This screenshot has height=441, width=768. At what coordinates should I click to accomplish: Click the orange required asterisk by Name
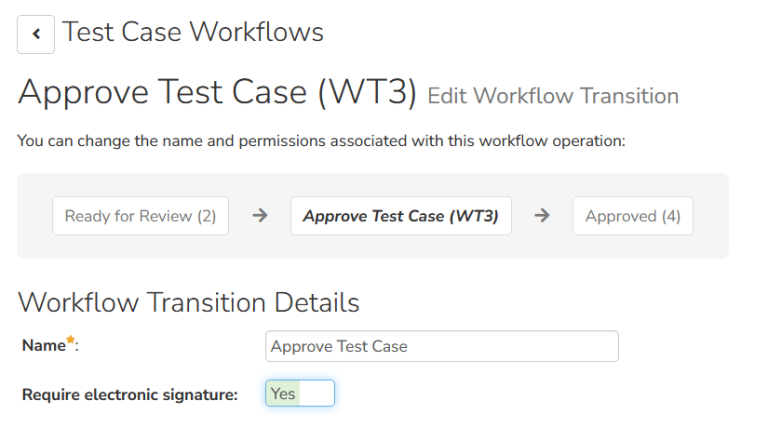coord(71,339)
